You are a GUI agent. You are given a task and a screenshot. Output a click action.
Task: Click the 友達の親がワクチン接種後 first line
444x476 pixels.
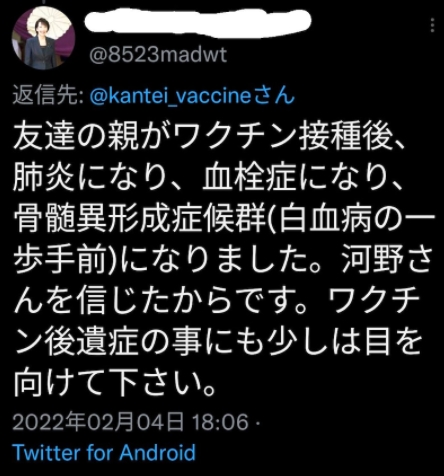click(x=209, y=137)
